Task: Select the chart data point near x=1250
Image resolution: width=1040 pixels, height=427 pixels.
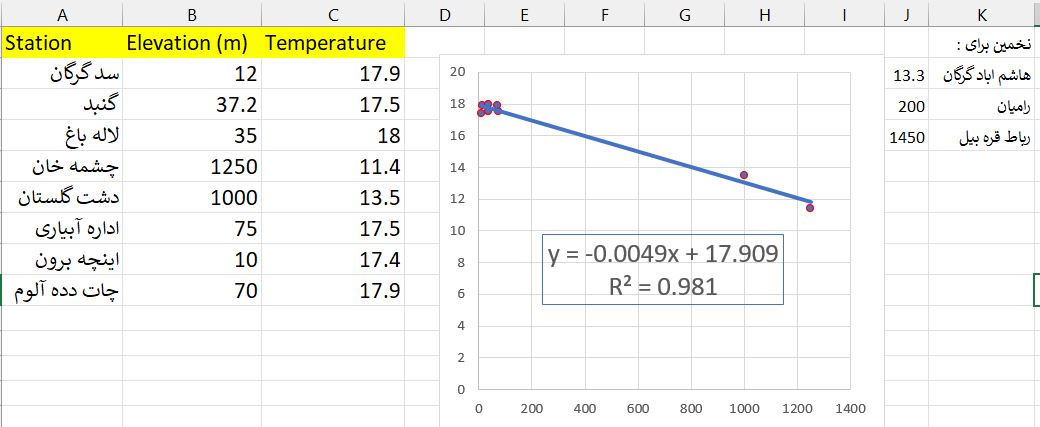Action: (x=810, y=208)
